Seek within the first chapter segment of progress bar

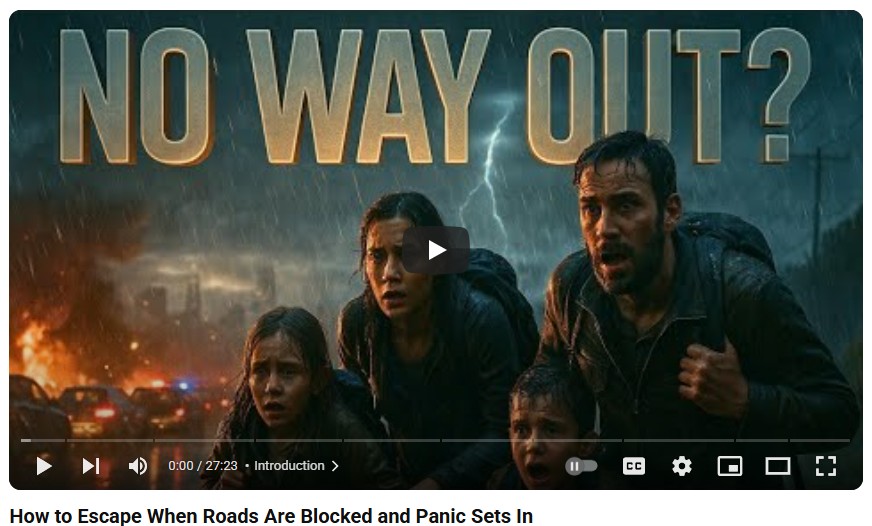click(x=43, y=440)
